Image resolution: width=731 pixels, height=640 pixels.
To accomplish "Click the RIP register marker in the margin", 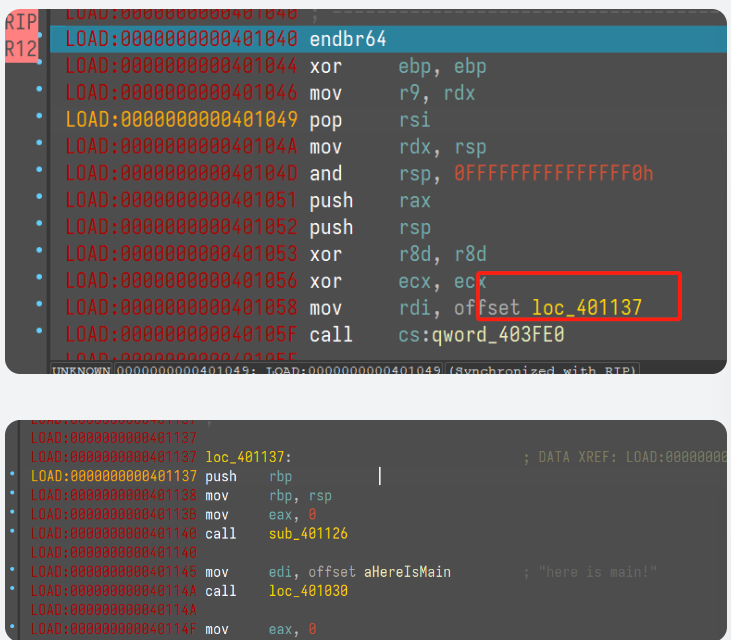I will click(x=21, y=22).
